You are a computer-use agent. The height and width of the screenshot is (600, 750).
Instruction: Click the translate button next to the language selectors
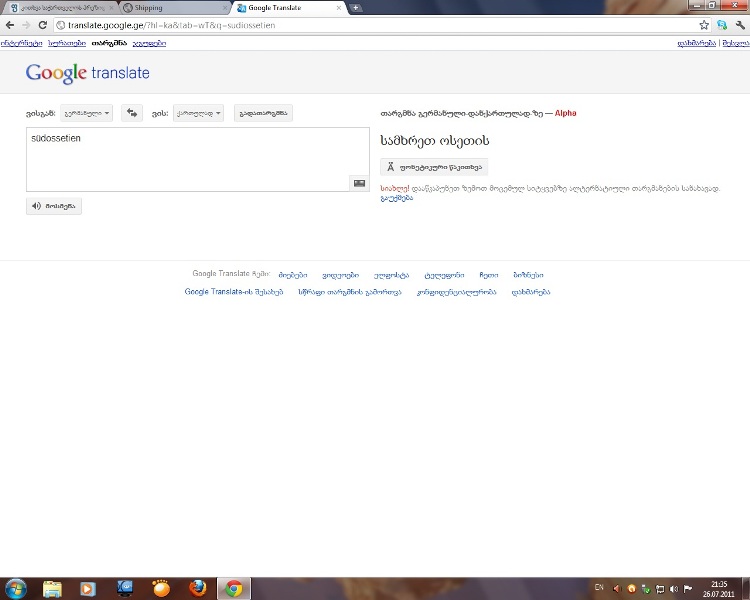[263, 113]
